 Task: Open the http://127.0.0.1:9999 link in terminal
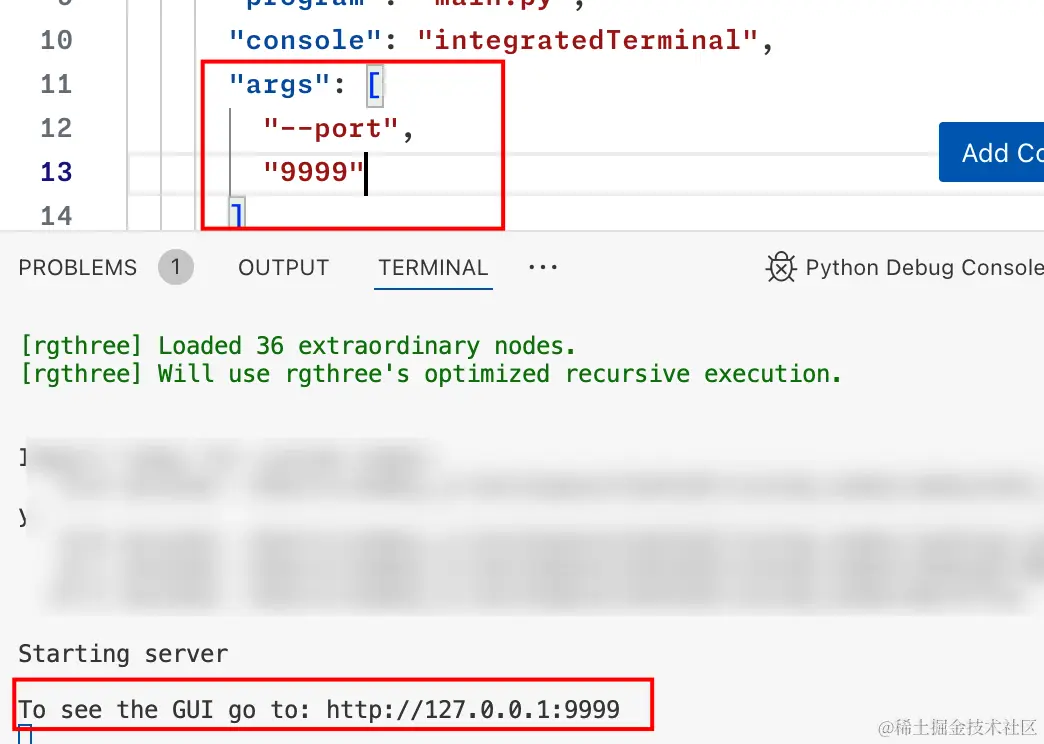473,710
